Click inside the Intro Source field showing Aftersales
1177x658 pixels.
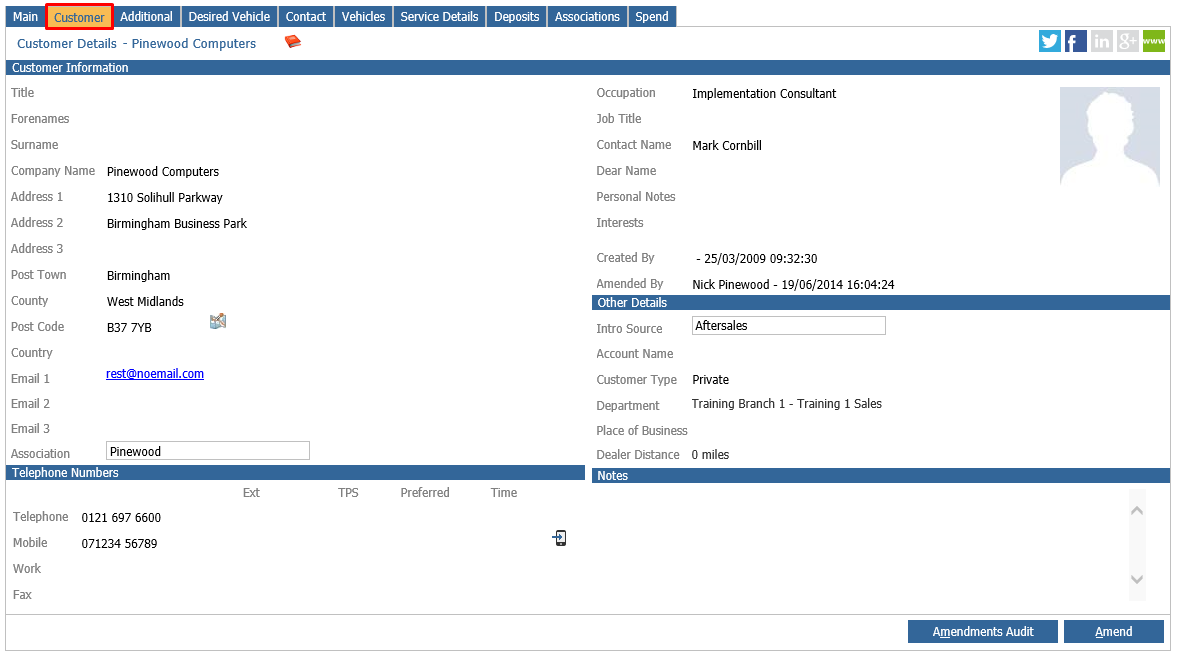point(788,325)
